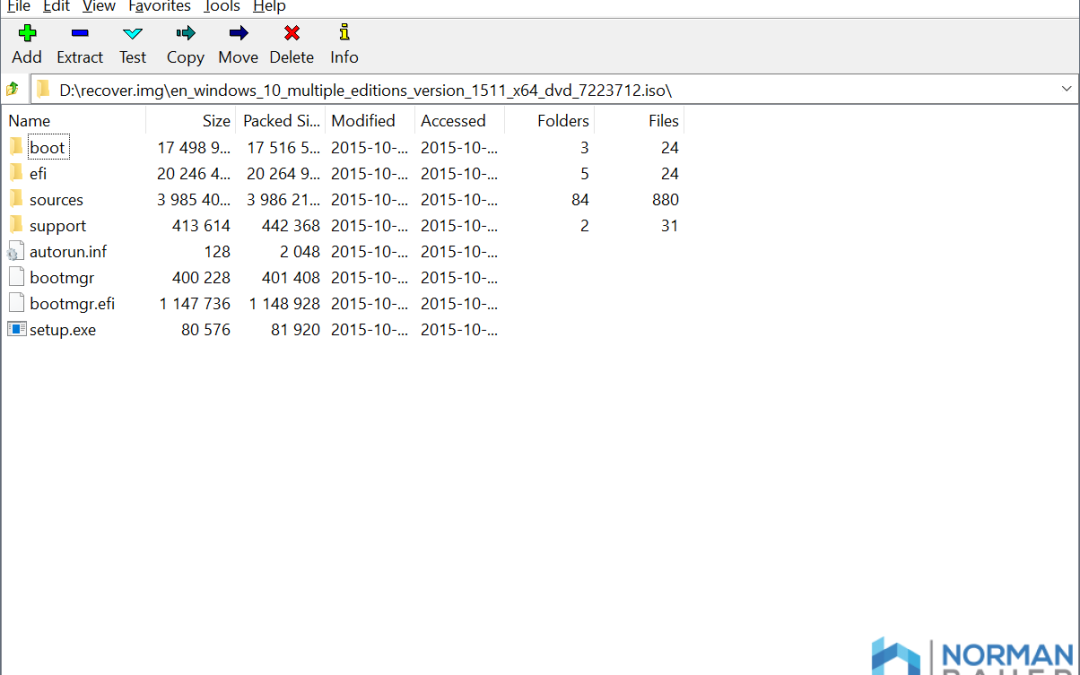
Task: Go up one folder level icon
Action: [x=12, y=89]
